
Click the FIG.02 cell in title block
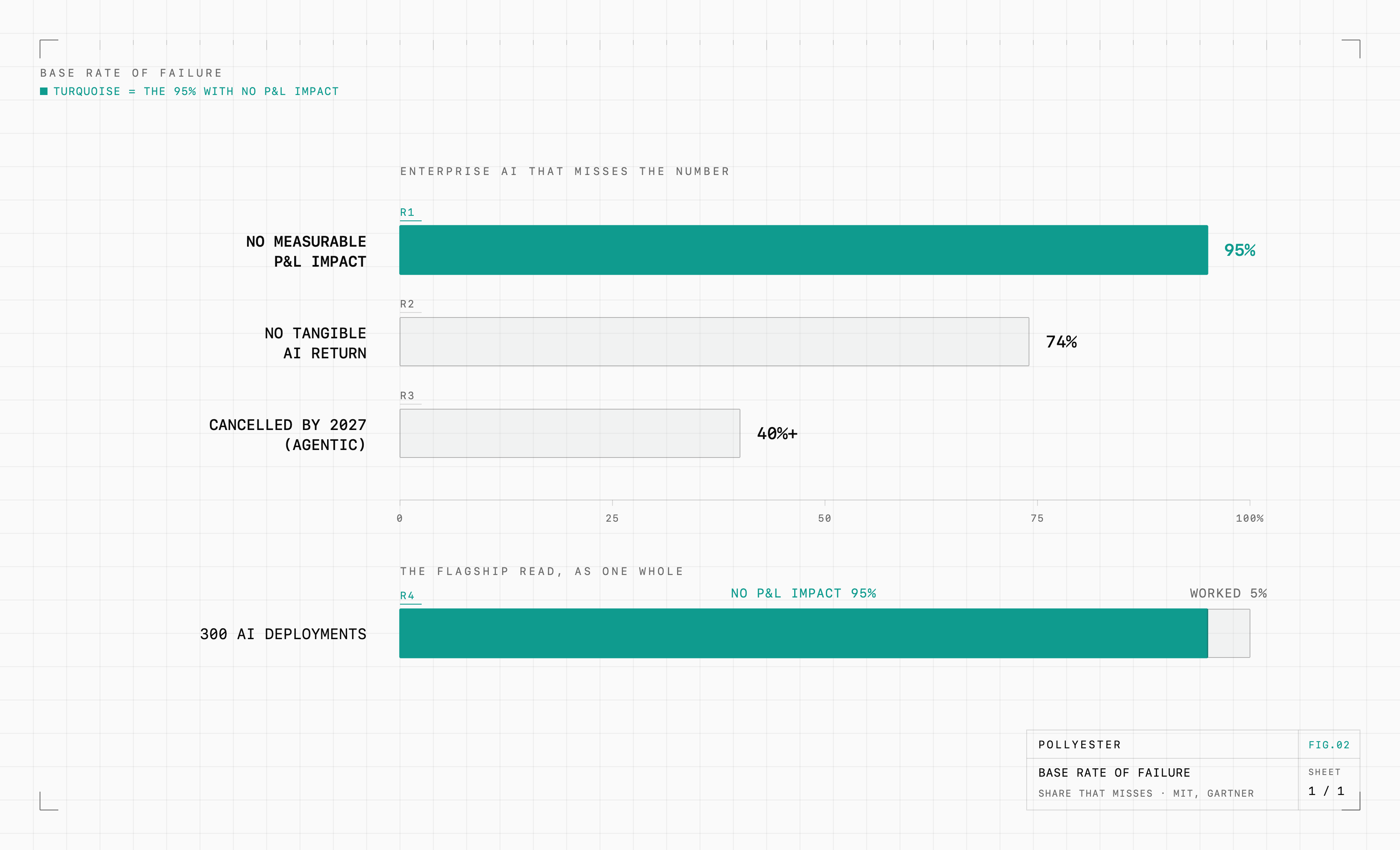pos(1329,745)
